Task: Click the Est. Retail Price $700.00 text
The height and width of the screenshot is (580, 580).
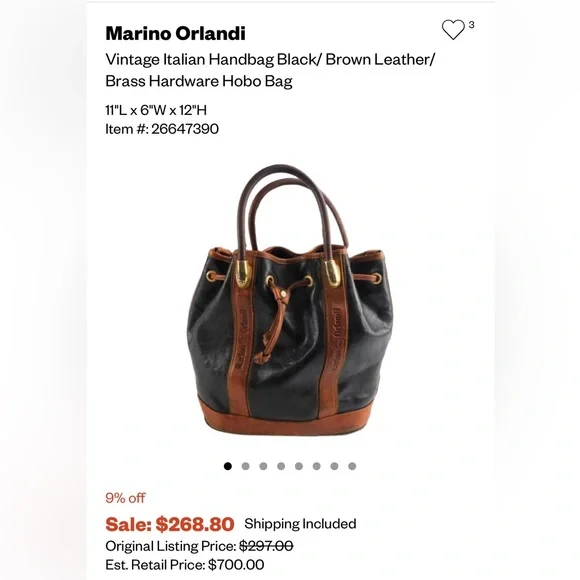Action: [x=185, y=565]
